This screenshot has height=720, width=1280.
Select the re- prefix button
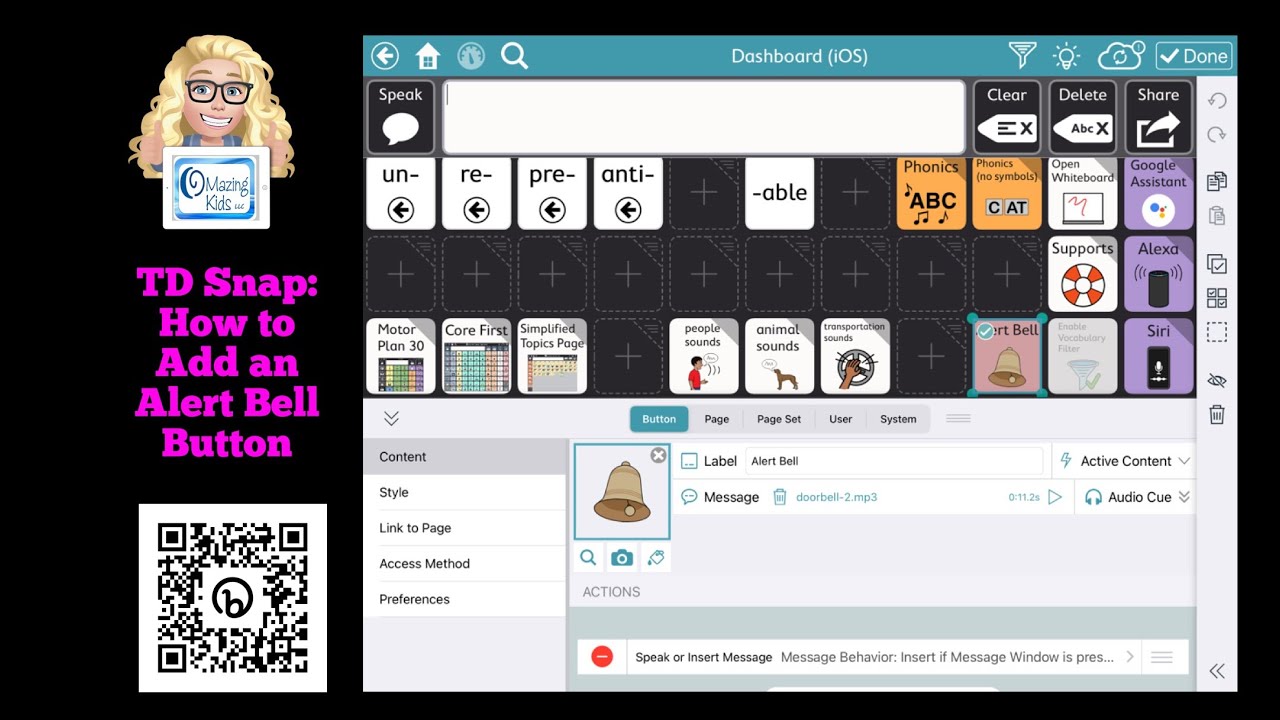click(476, 194)
